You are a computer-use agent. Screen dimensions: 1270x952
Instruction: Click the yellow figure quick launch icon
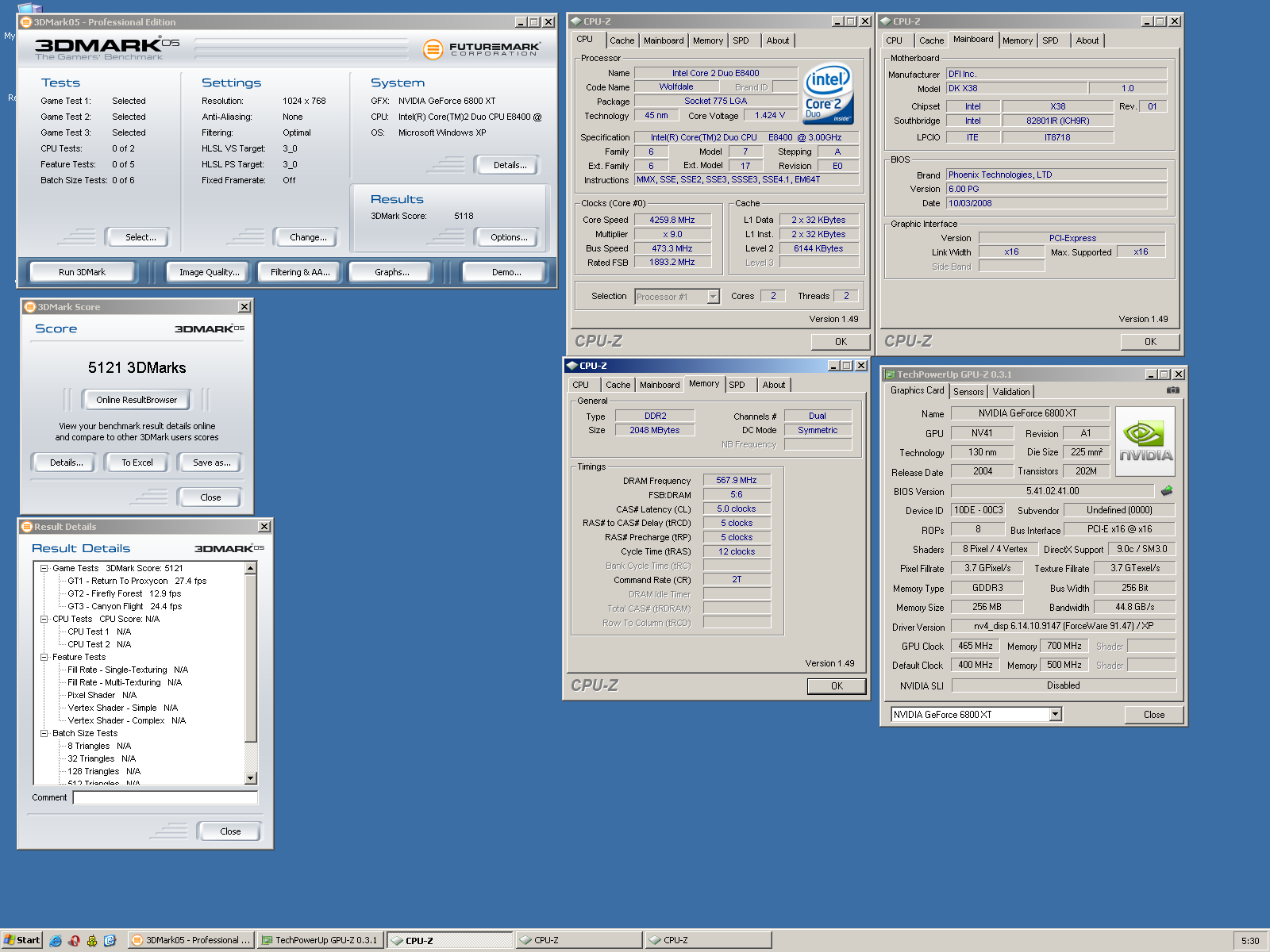tap(92, 940)
